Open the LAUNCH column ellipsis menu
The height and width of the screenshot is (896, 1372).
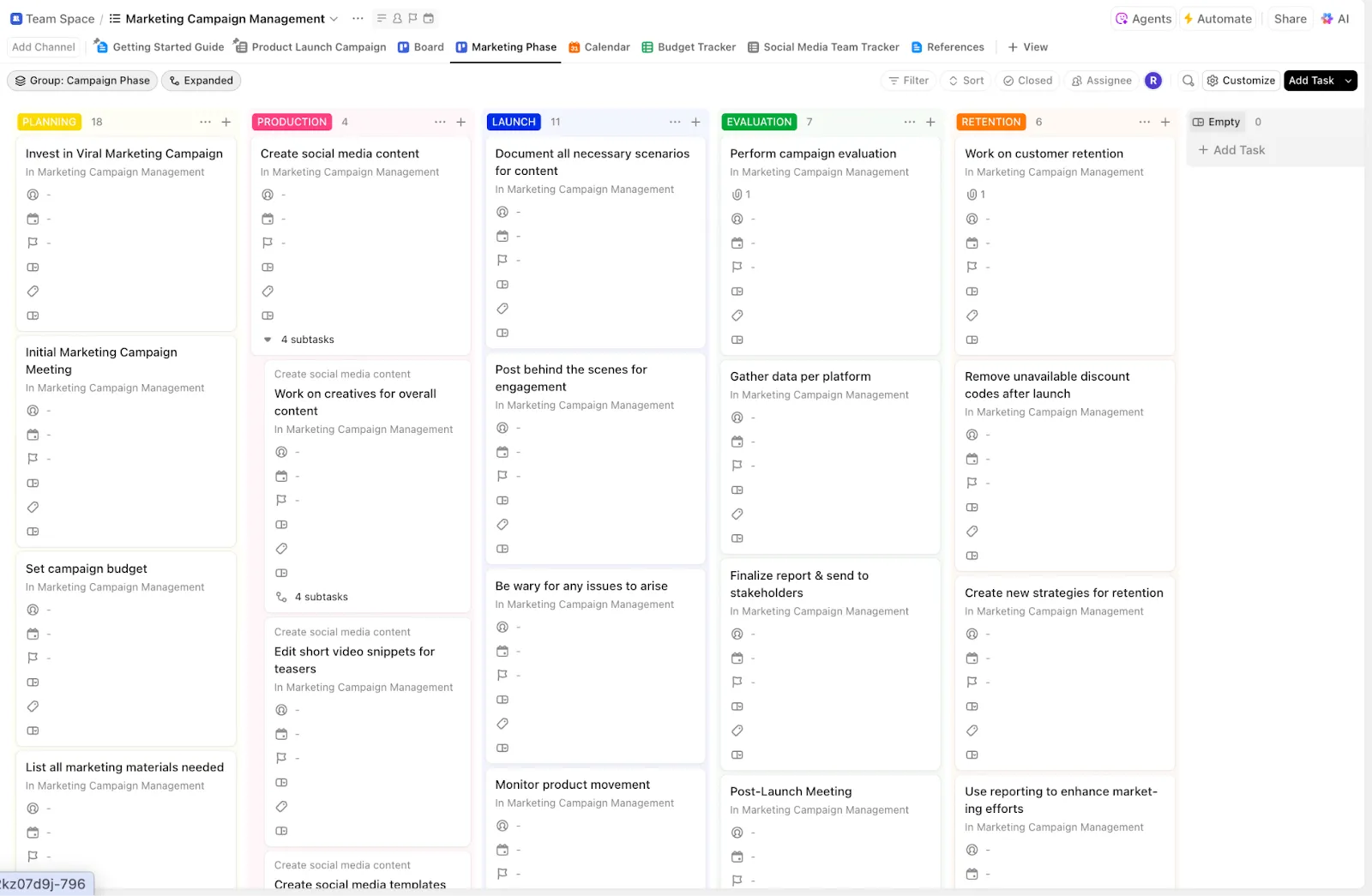coord(675,122)
